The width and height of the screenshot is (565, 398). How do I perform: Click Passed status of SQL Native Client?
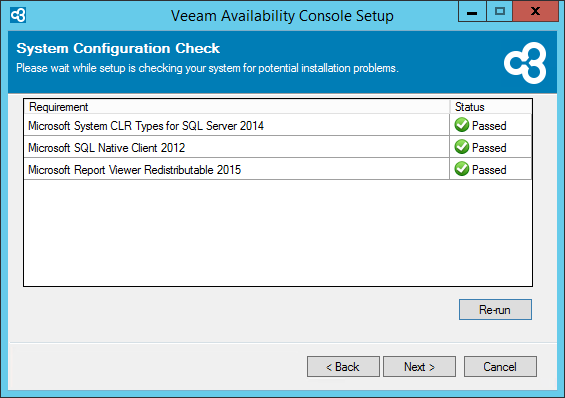click(489, 148)
